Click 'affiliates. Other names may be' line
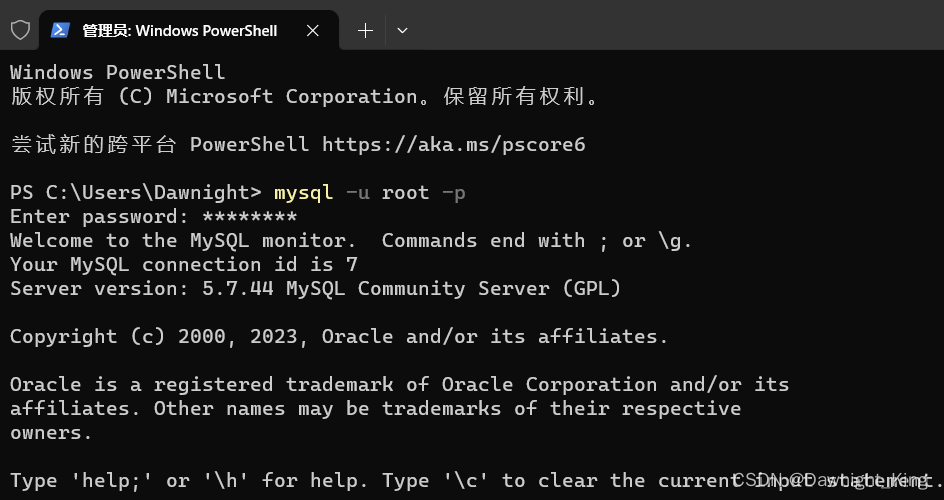Viewport: 944px width, 500px height. click(x=376, y=409)
